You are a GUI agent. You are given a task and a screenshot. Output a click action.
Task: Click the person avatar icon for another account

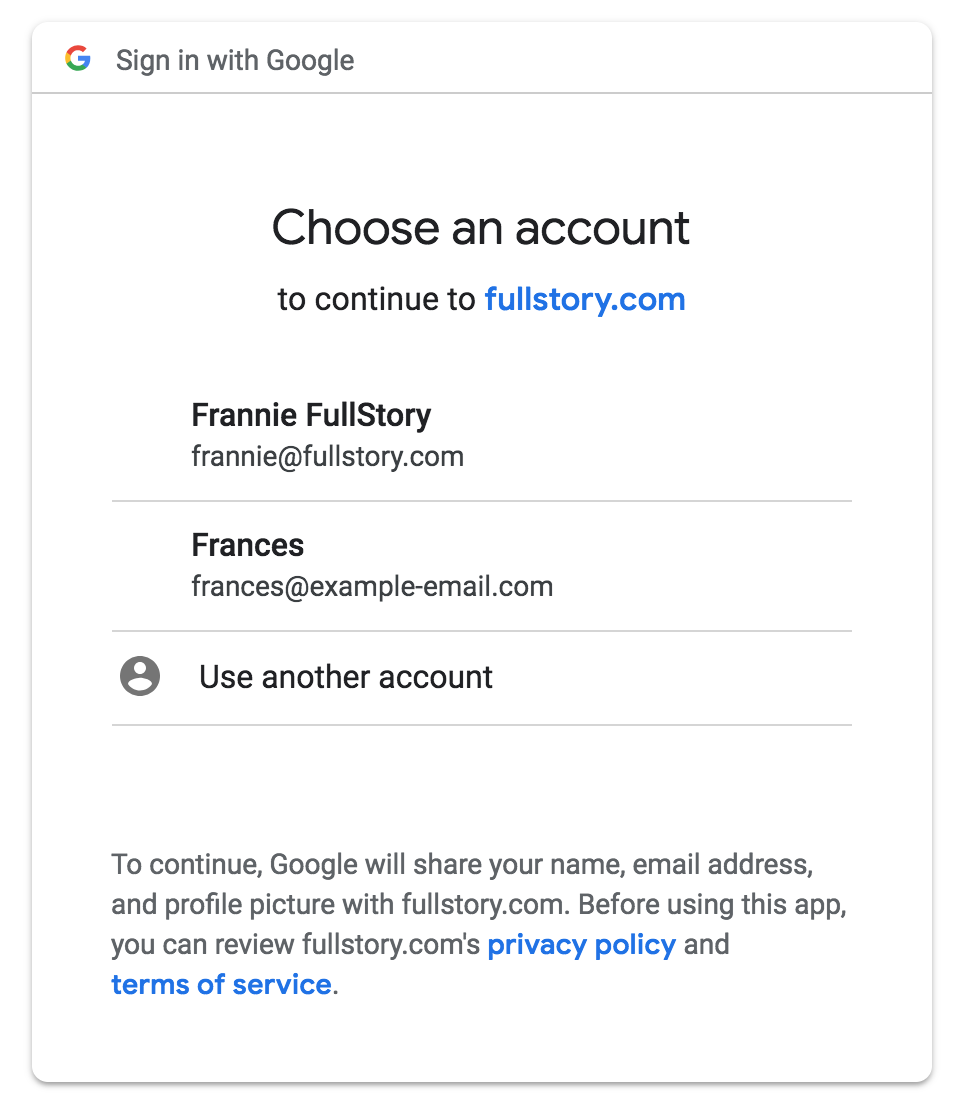[x=139, y=676]
